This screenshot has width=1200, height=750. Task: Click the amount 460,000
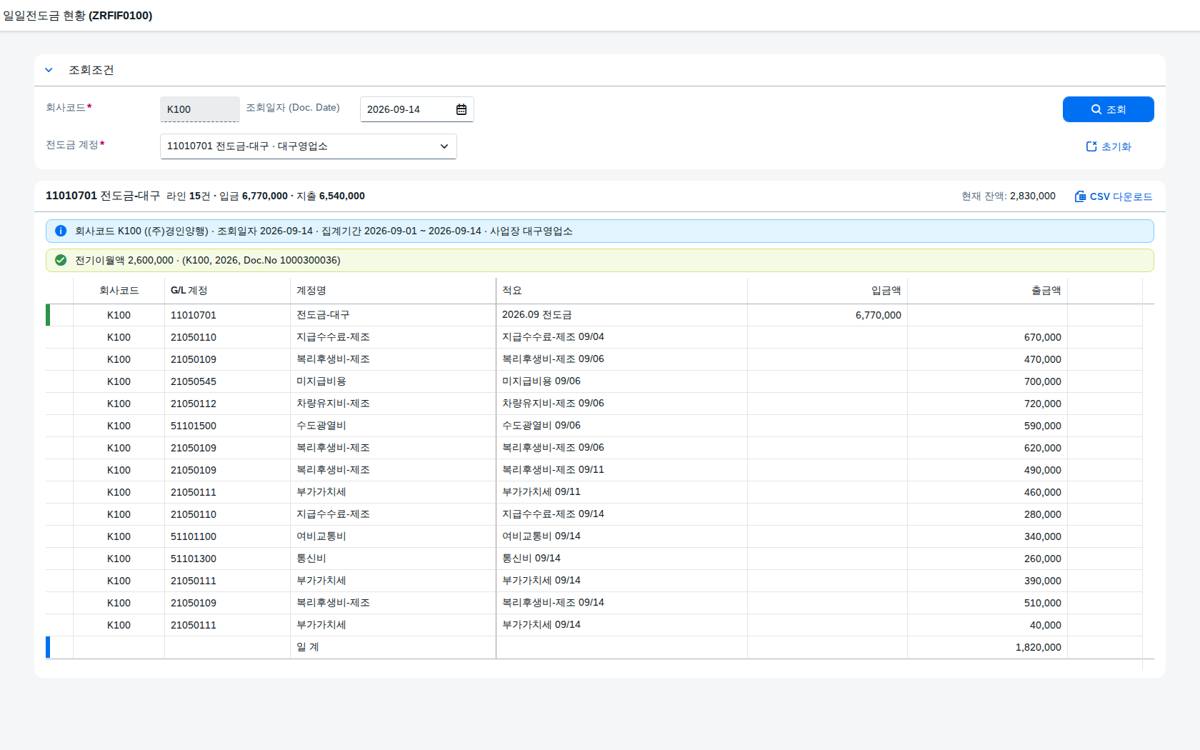tap(987, 492)
